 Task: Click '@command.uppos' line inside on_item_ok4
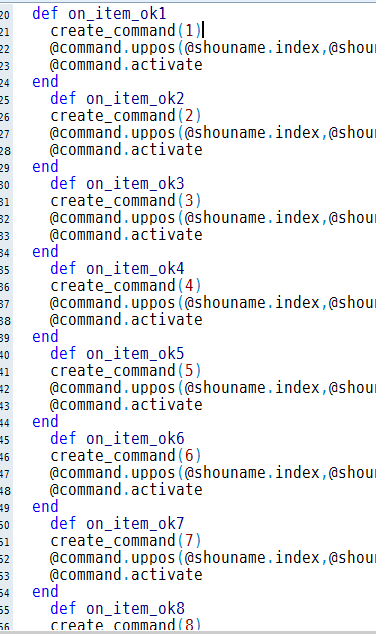click(x=213, y=302)
